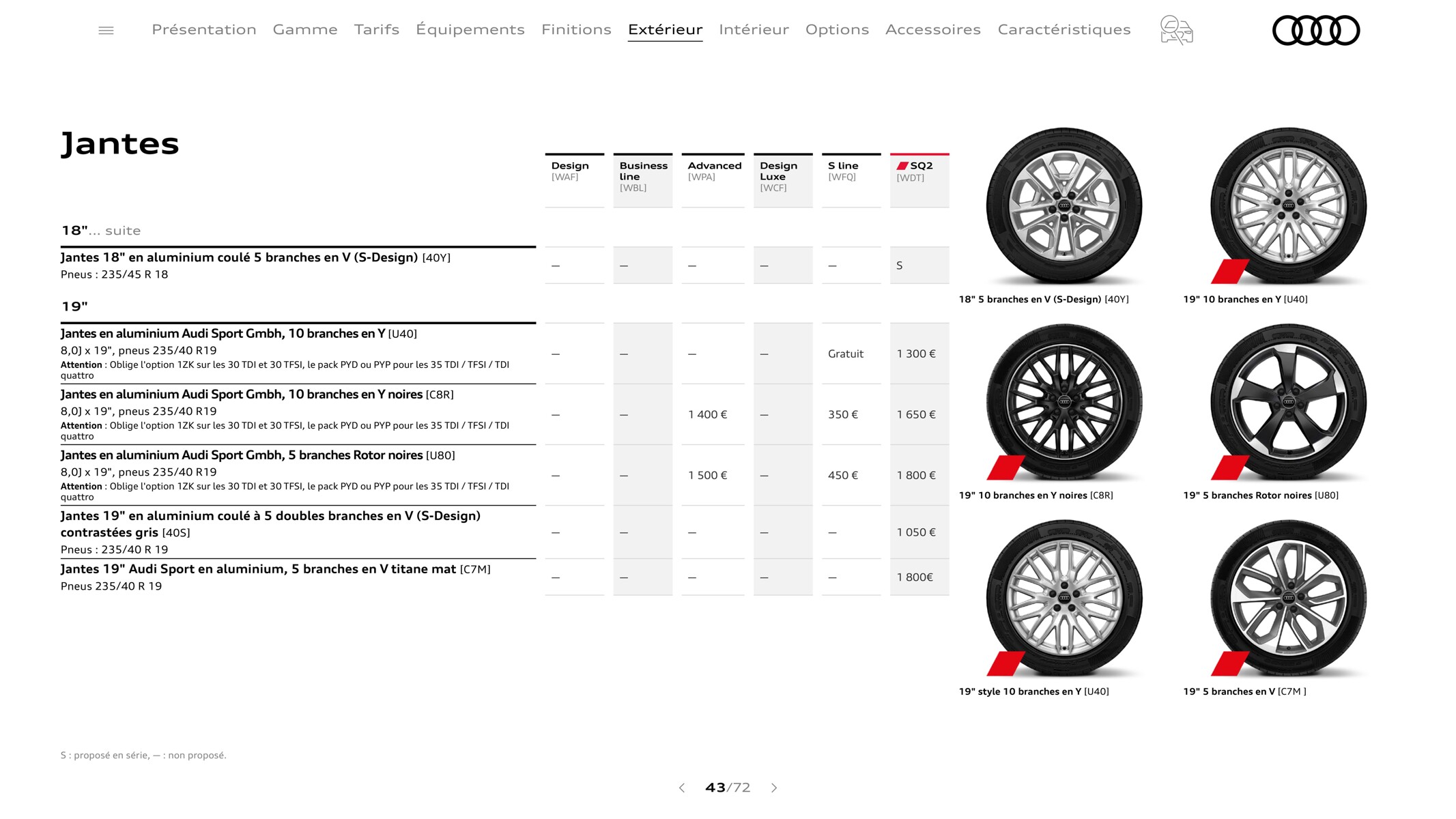The image size is (1456, 819).
Task: Open the Caractéristiques tab
Action: pyautogui.click(x=1064, y=29)
